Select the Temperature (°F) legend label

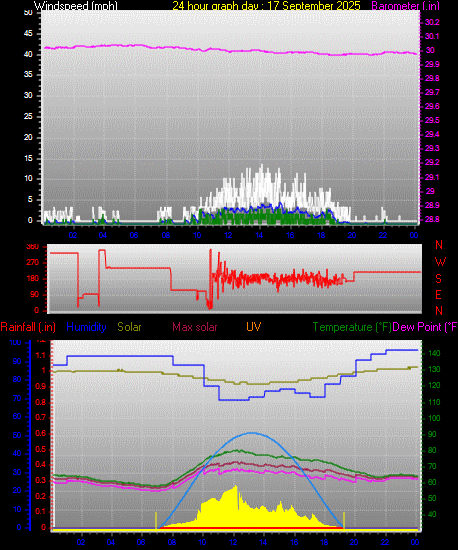352,327
